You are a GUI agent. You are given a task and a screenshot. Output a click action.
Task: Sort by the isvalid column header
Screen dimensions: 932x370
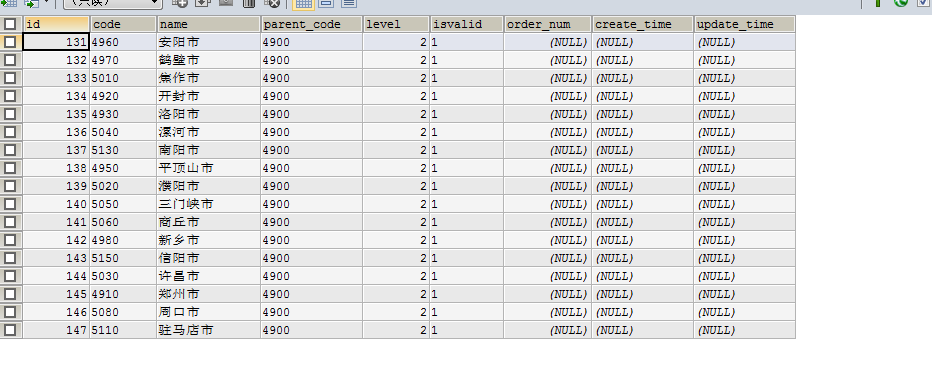pos(467,24)
